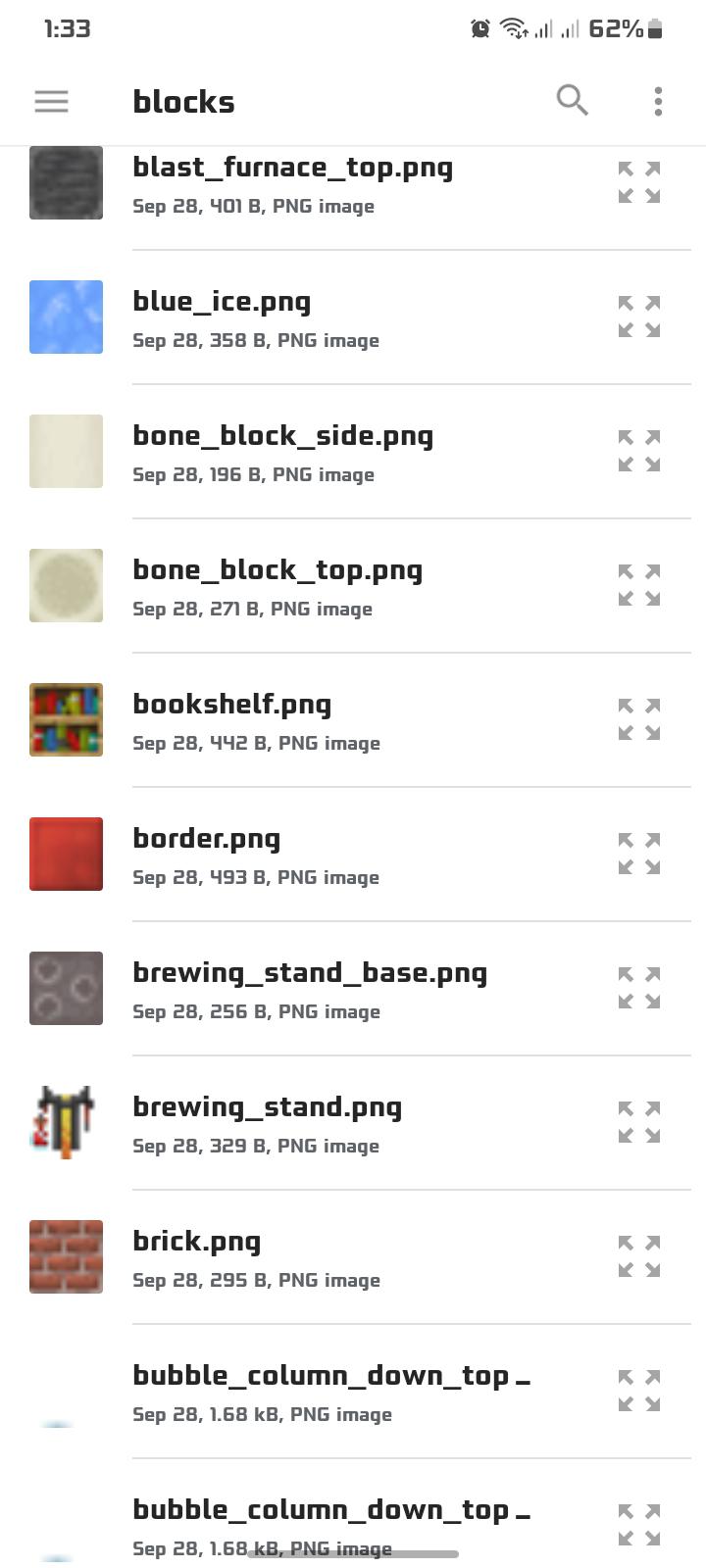The height and width of the screenshot is (1568, 706).
Task: Click expand icon for brewing_stand.png
Action: 639,1122
